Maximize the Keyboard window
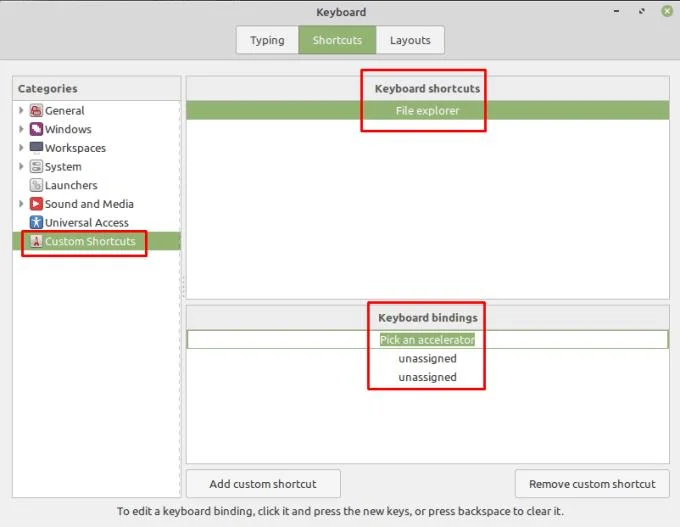680x527 pixels. pyautogui.click(x=641, y=11)
